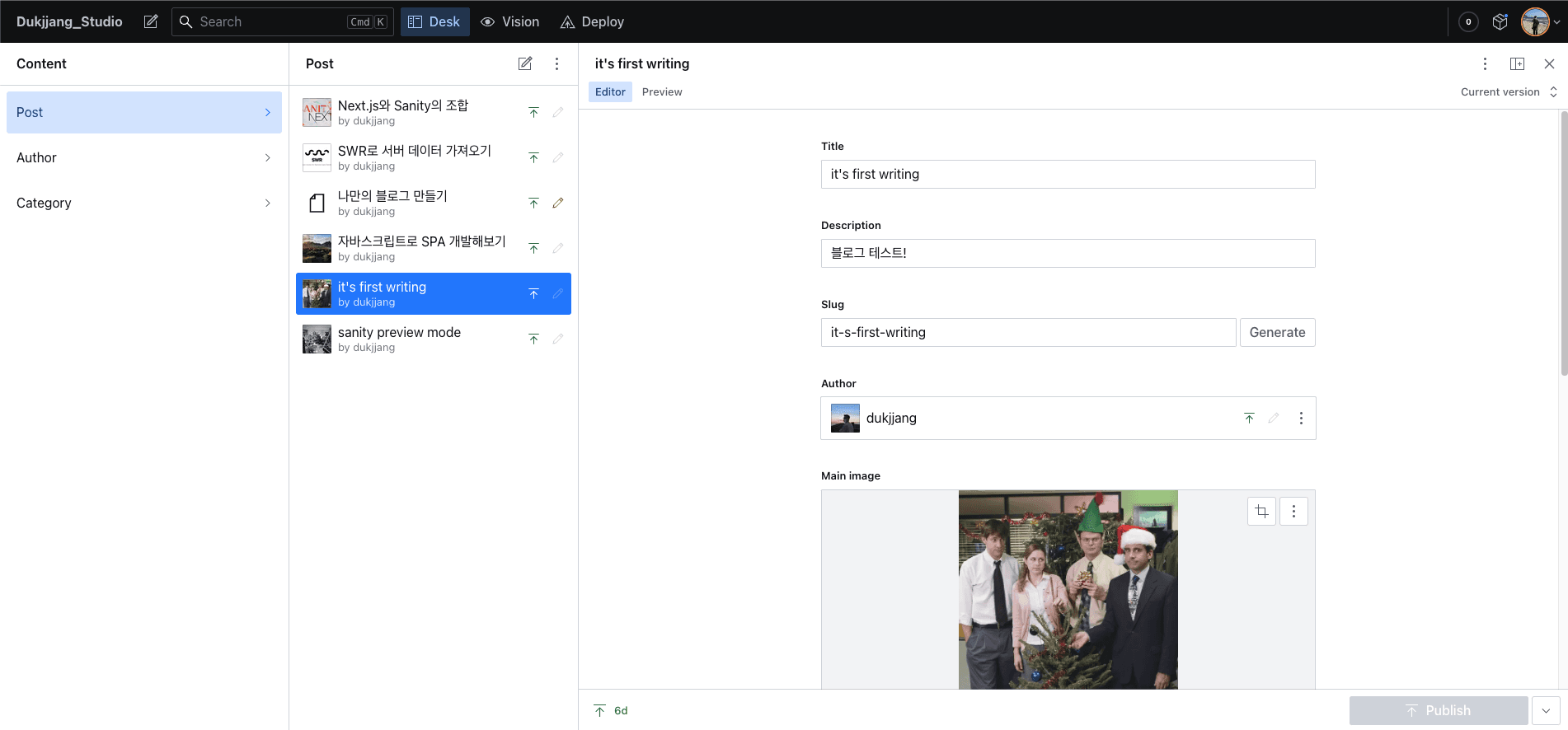Click the package updates icon in navbar

point(1500,21)
